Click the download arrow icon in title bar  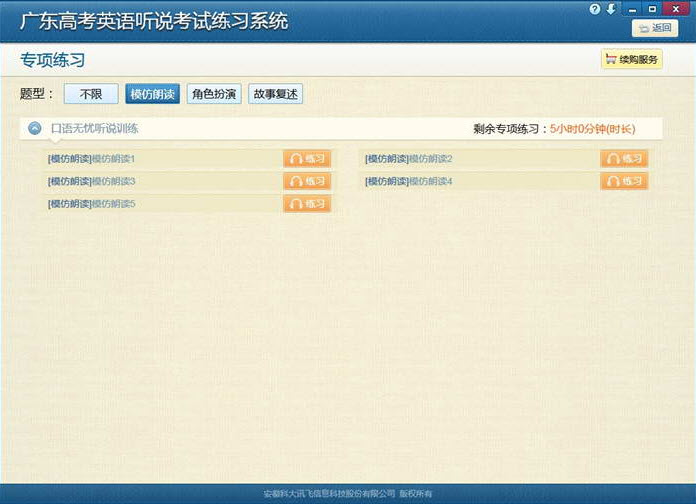611,9
